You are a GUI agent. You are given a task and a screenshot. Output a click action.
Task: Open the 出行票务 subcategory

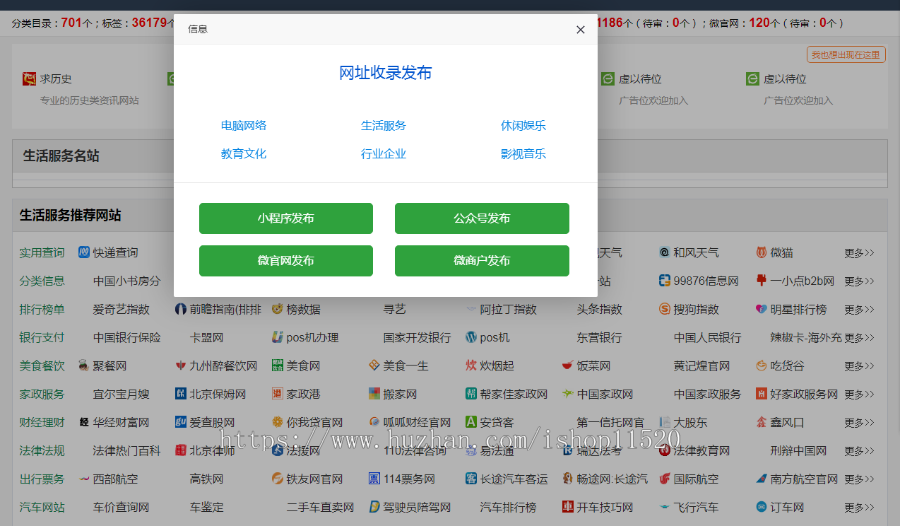(42, 478)
